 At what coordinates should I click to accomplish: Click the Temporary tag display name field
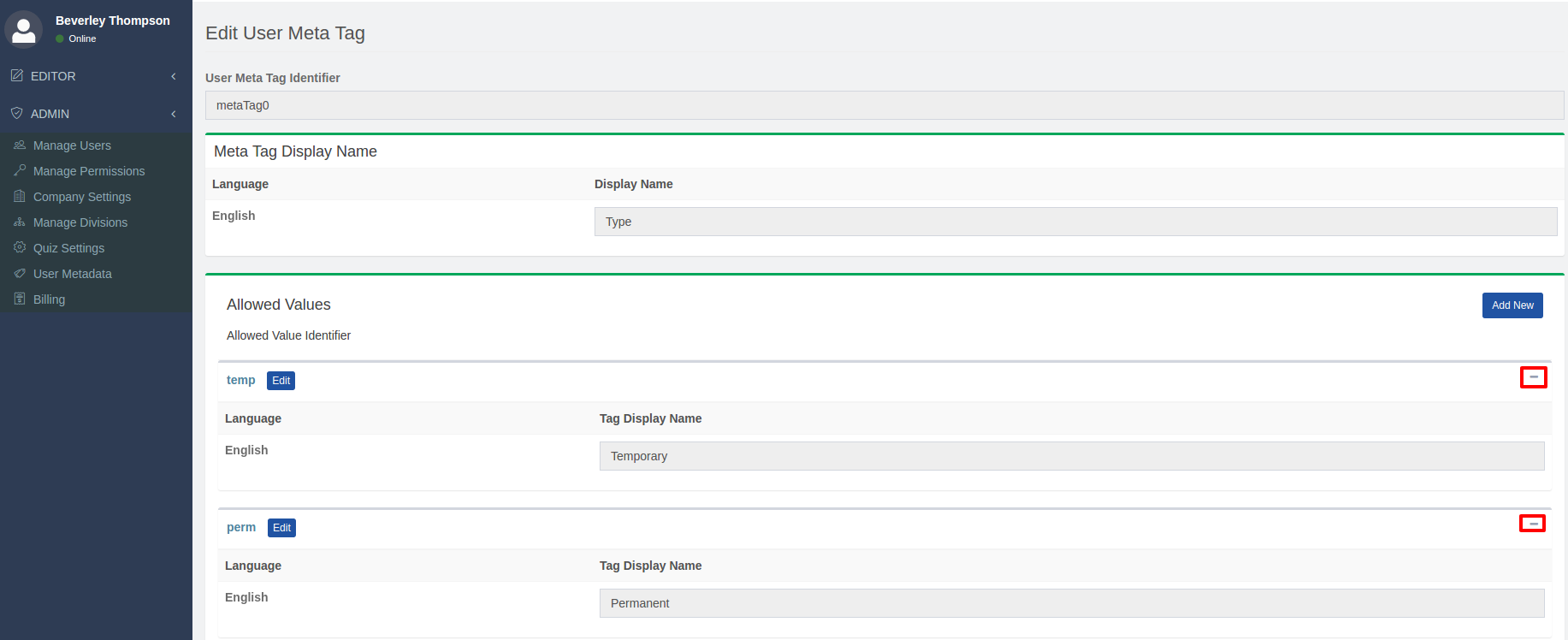pos(1071,456)
